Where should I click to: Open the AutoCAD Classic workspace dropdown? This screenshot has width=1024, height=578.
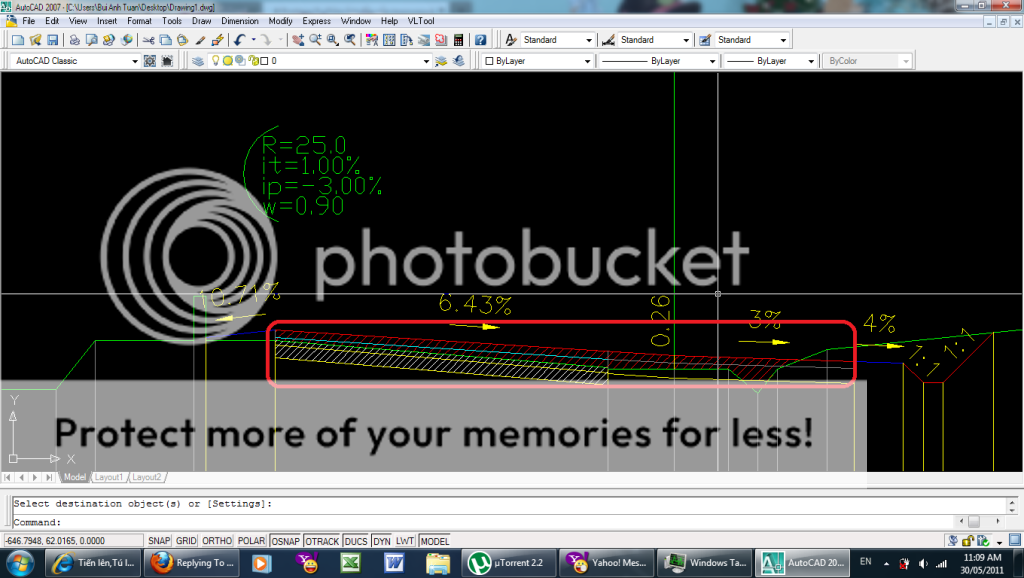(x=76, y=61)
